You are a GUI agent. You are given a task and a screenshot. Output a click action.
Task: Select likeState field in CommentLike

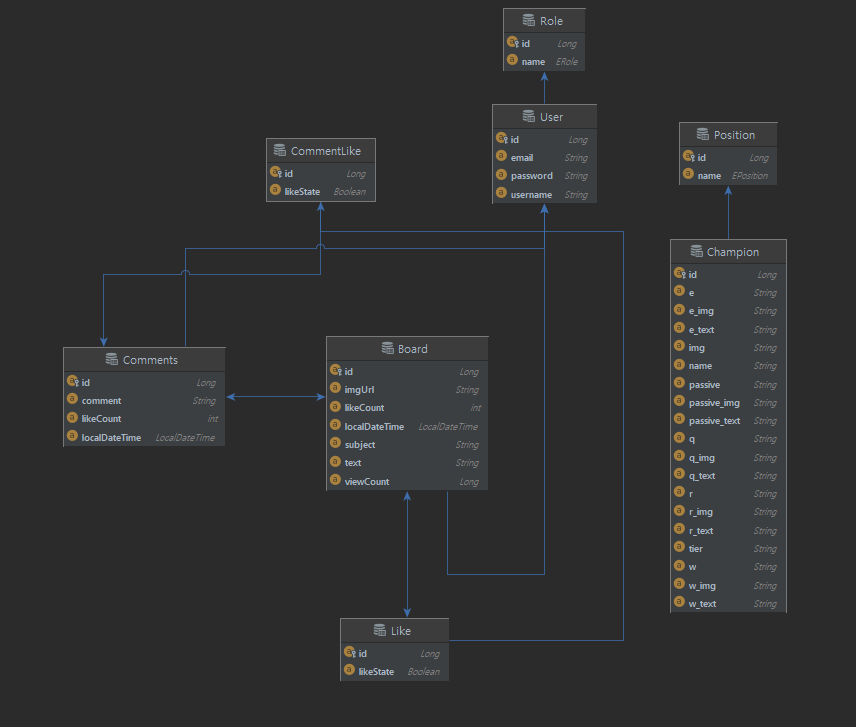[320, 192]
